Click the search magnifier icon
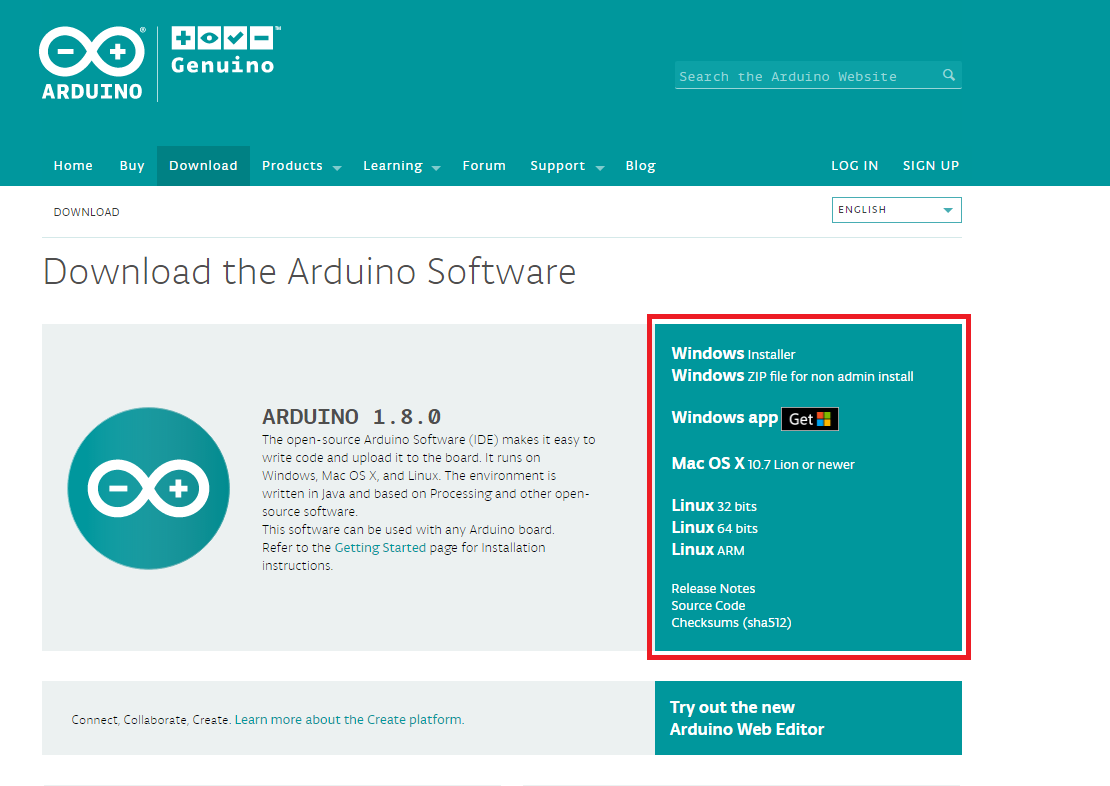This screenshot has height=786, width=1110. click(949, 75)
